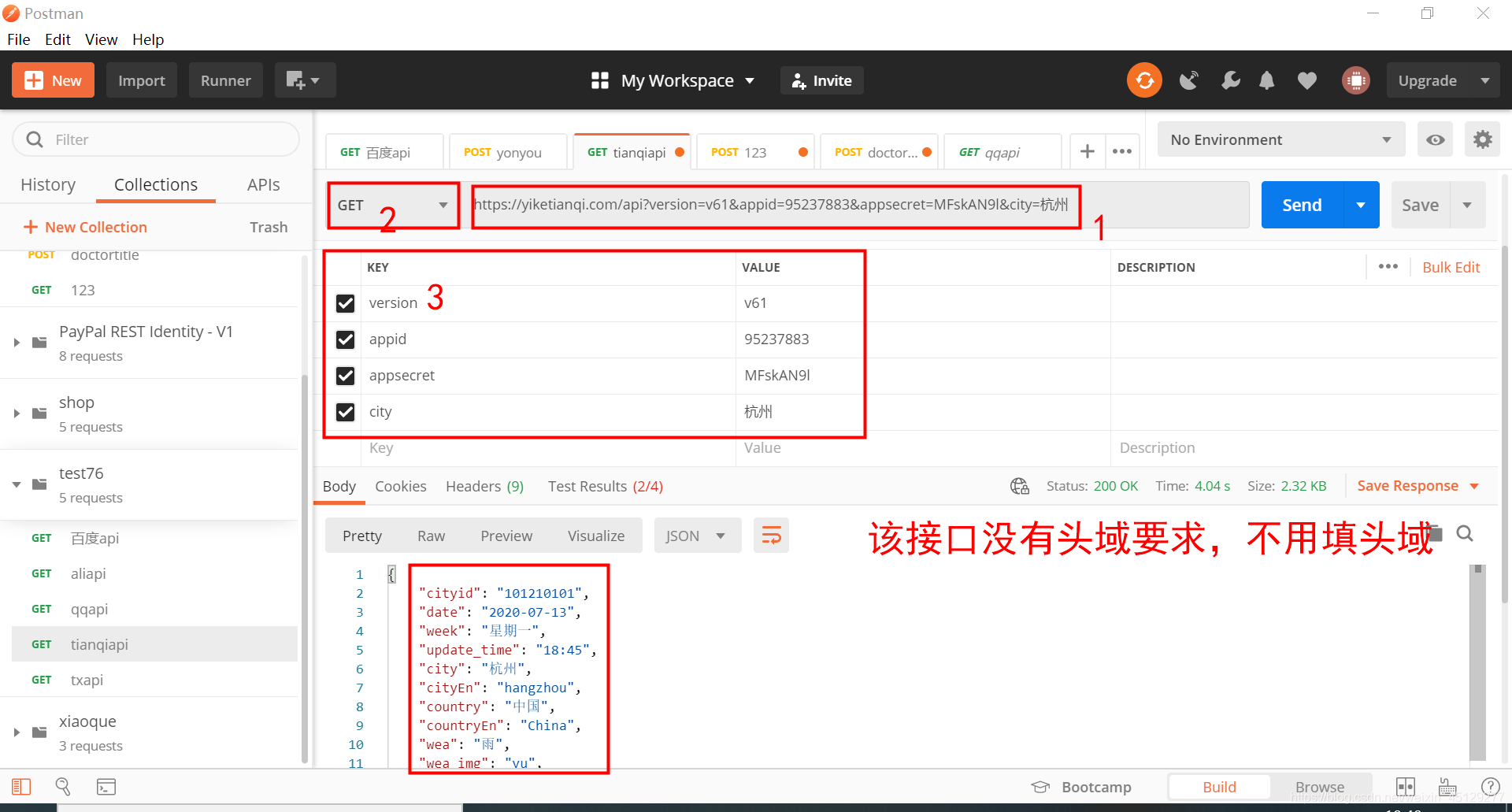Open the response Headers tab
Screen dimensions: 1512x812
pos(484,486)
